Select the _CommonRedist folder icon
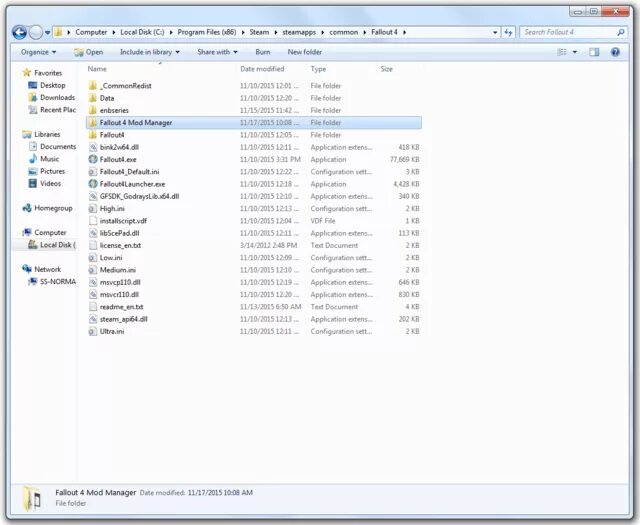This screenshot has height=525, width=640. (93, 86)
